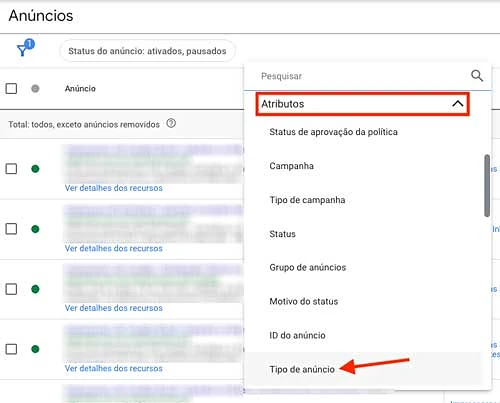Click the dropdown list scrollbar
Viewport: 500px width, 403px height.
point(487,185)
